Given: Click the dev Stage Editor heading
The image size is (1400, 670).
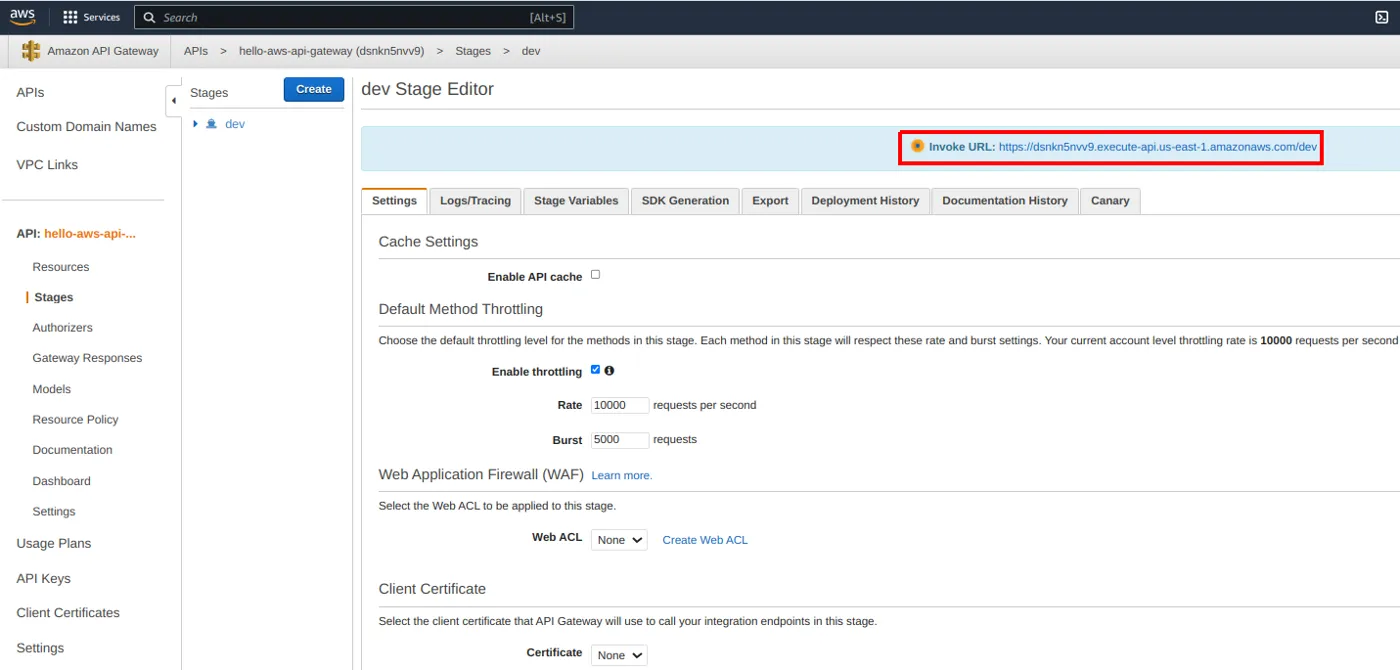Looking at the screenshot, I should click(427, 89).
